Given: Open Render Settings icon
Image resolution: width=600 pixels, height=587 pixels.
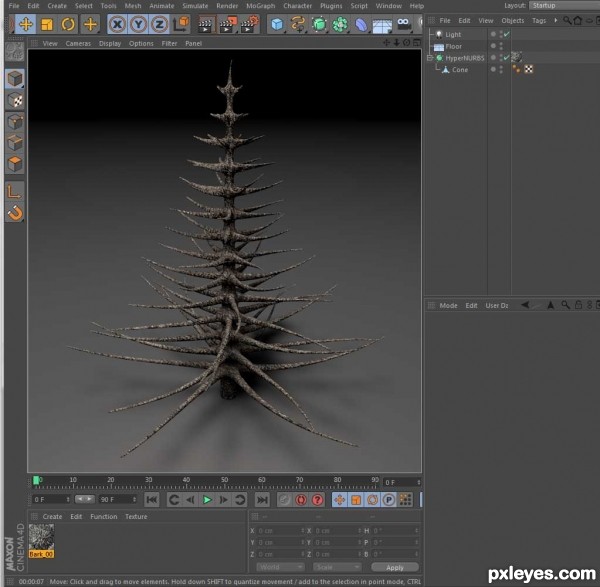Looking at the screenshot, I should [x=249, y=24].
